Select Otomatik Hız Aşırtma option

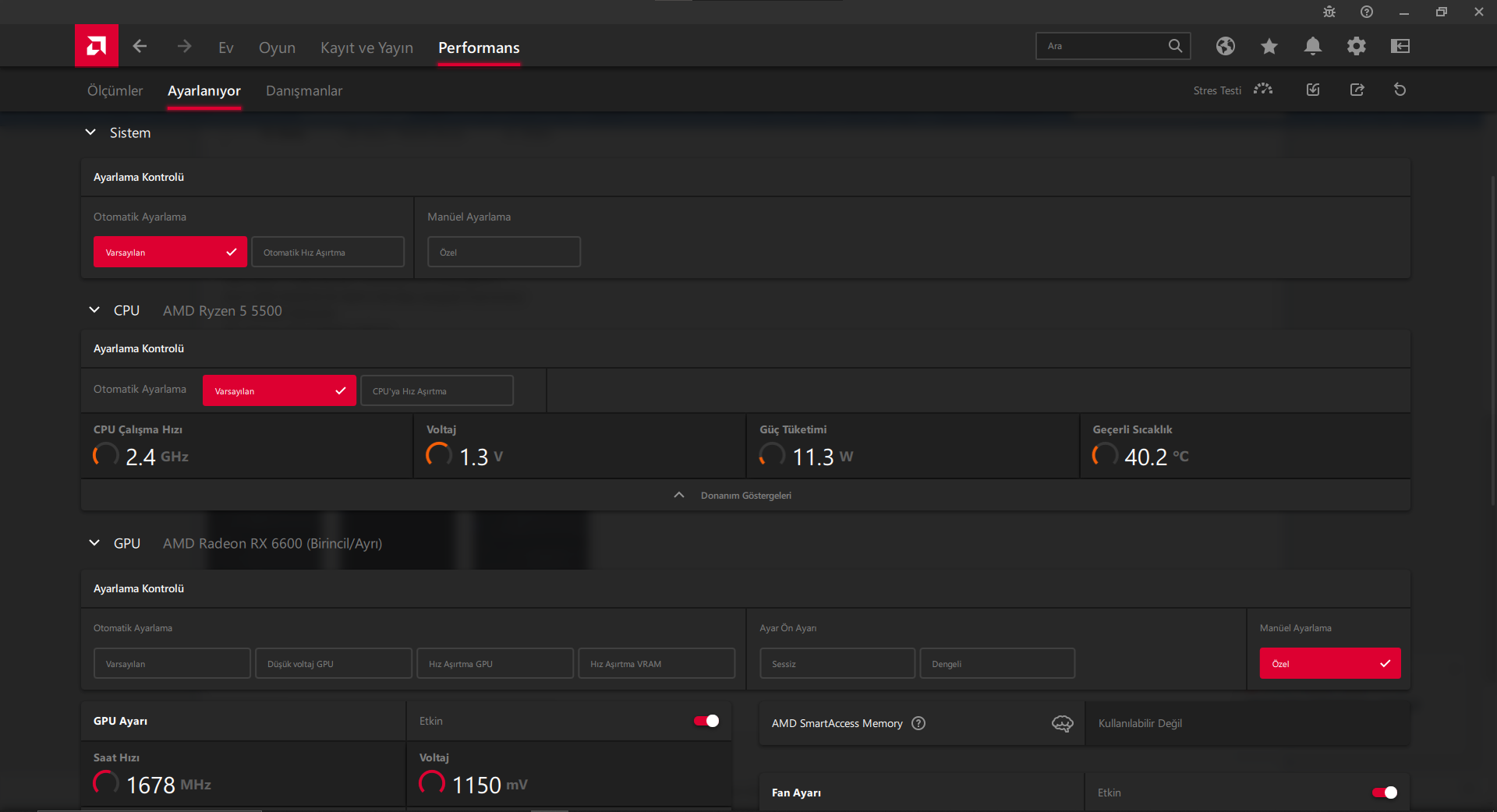coord(327,252)
